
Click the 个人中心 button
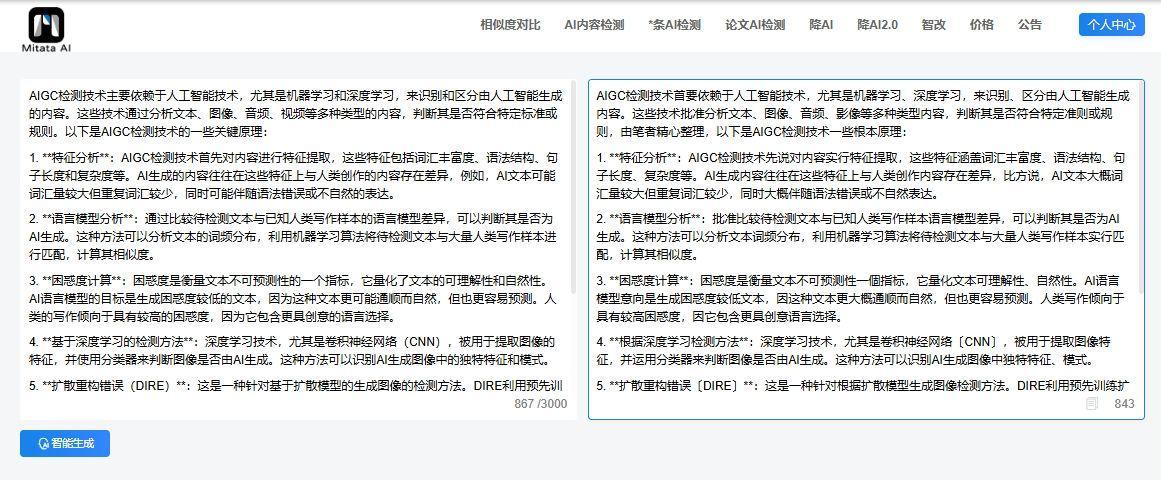tap(1111, 24)
